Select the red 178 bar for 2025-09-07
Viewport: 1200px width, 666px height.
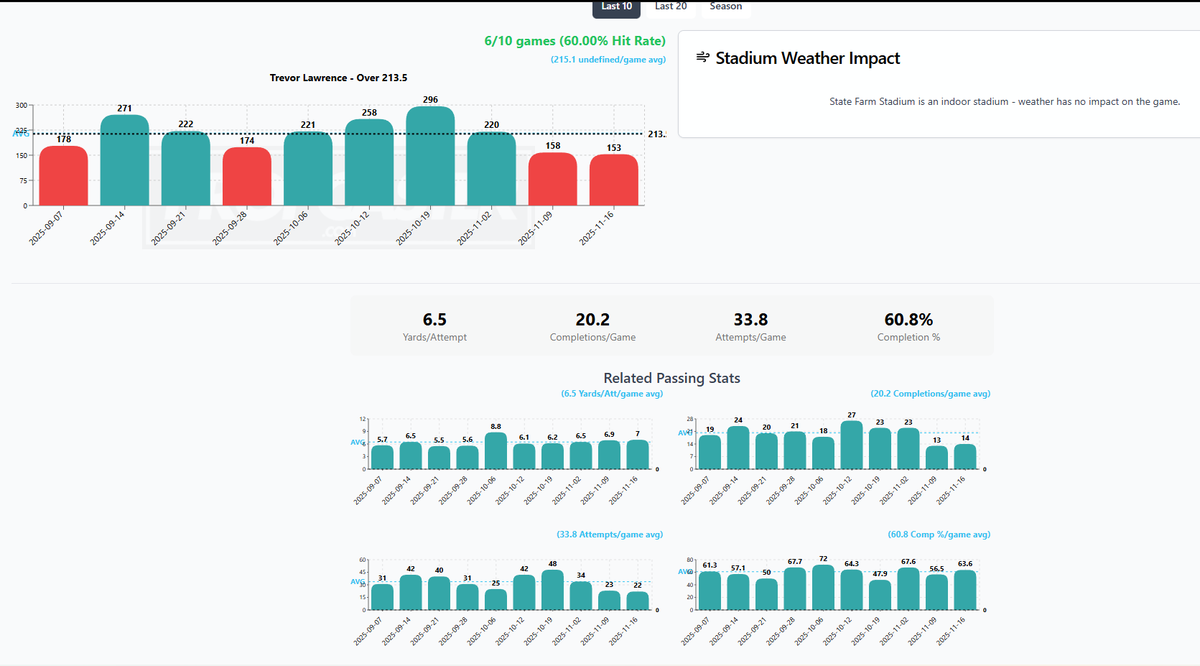(64, 176)
